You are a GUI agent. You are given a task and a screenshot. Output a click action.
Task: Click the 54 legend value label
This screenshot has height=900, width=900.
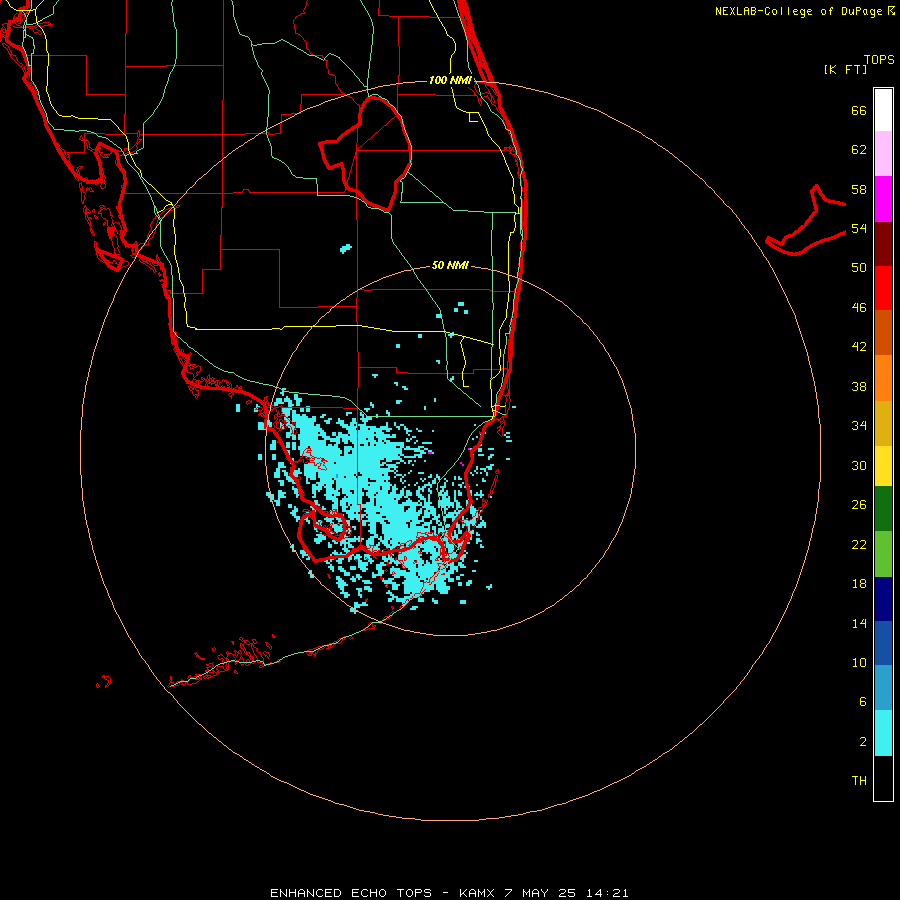(859, 228)
